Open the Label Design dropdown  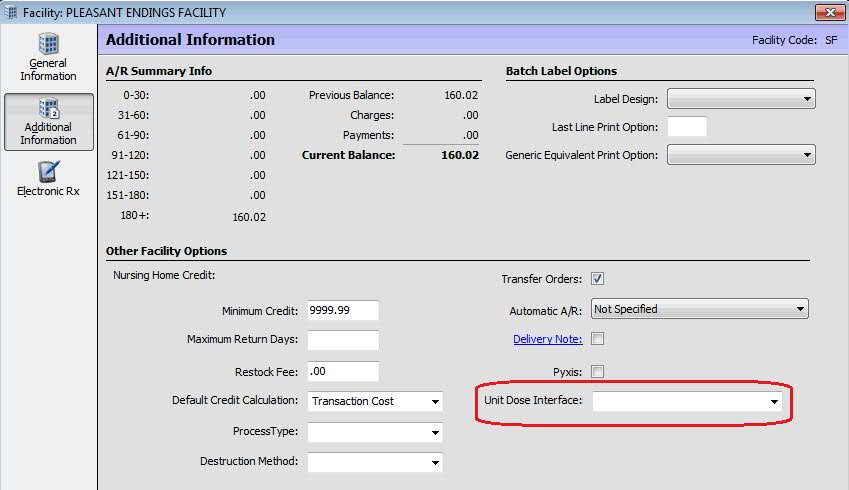click(741, 99)
